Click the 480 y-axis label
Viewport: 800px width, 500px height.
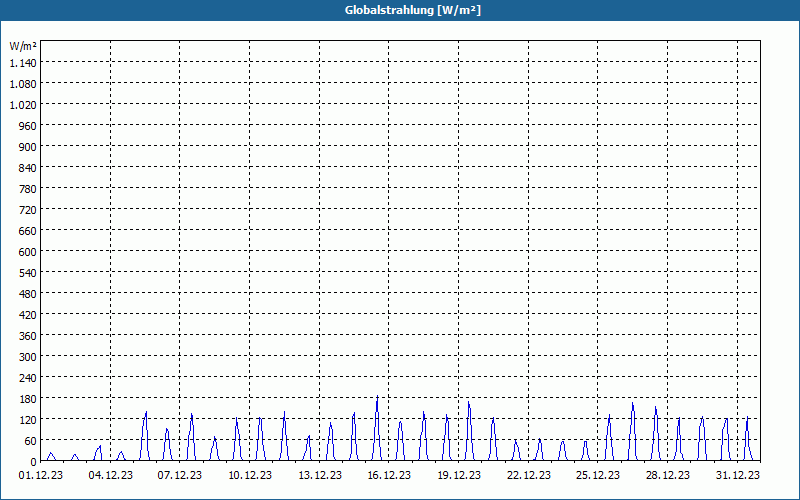[x=28, y=294]
